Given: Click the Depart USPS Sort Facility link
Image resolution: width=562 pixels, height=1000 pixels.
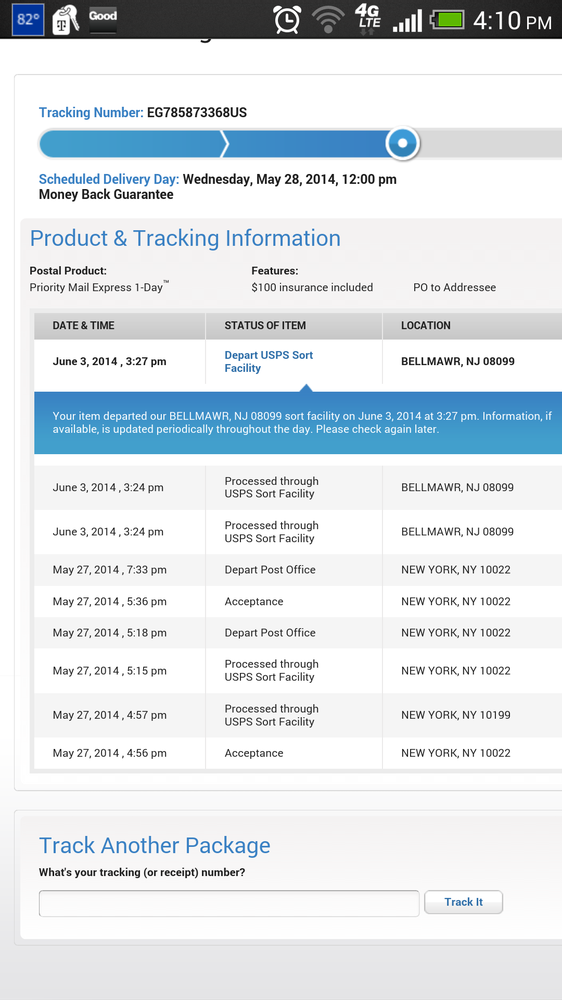Looking at the screenshot, I should [x=269, y=362].
